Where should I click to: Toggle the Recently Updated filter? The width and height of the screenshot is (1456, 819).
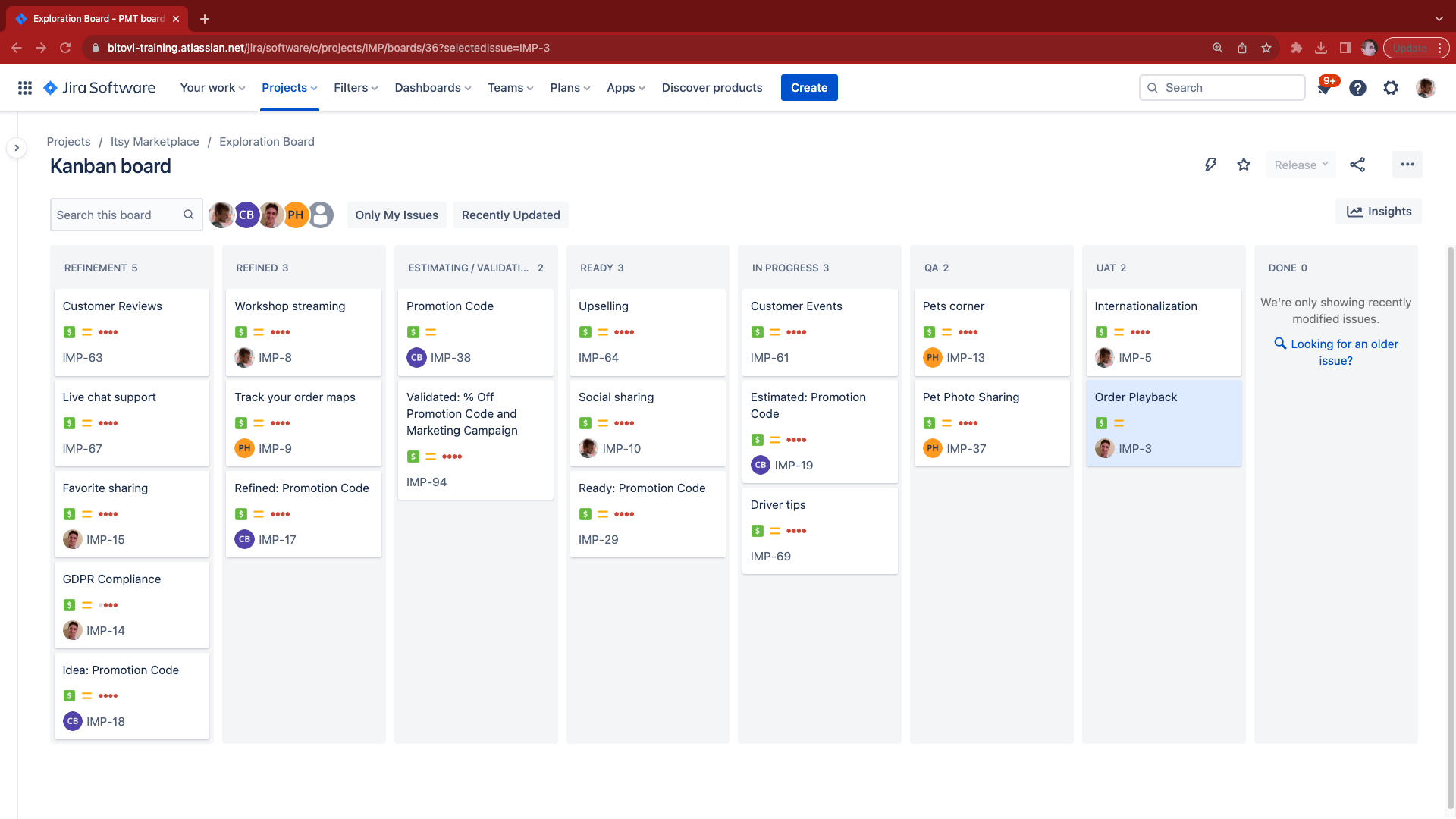coord(511,215)
